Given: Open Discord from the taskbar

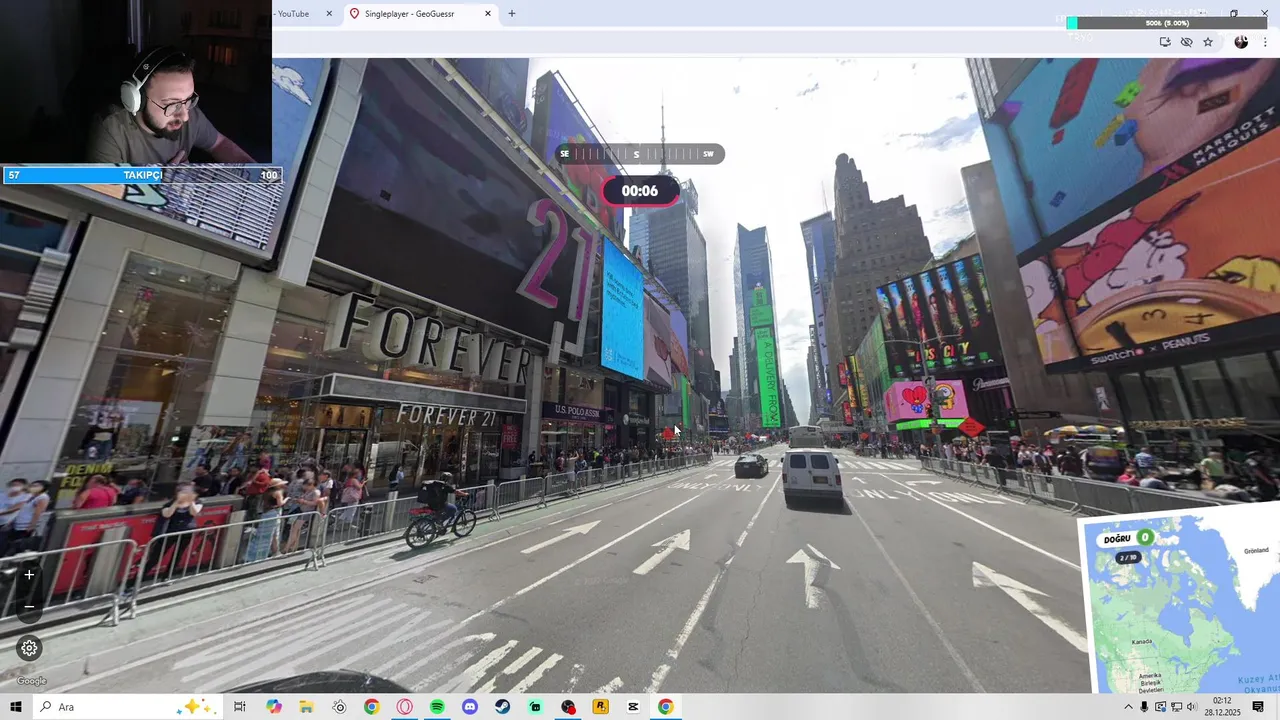Looking at the screenshot, I should 470,707.
